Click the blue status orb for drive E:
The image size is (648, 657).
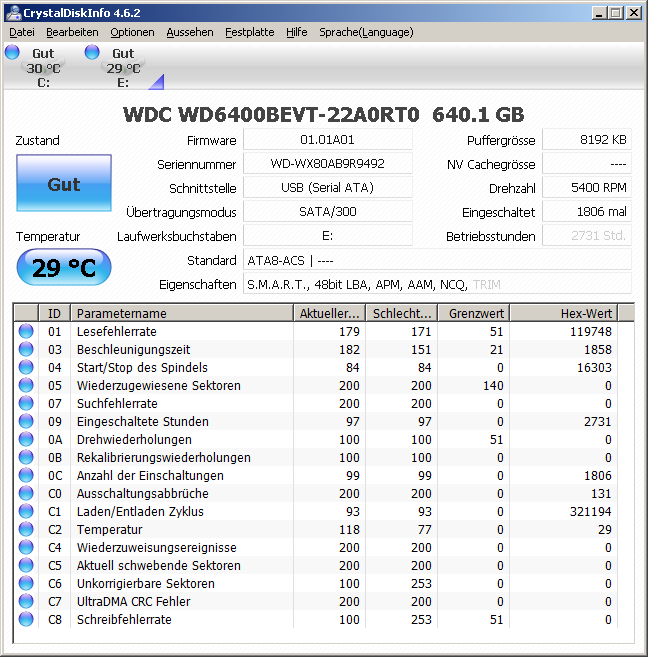92,52
